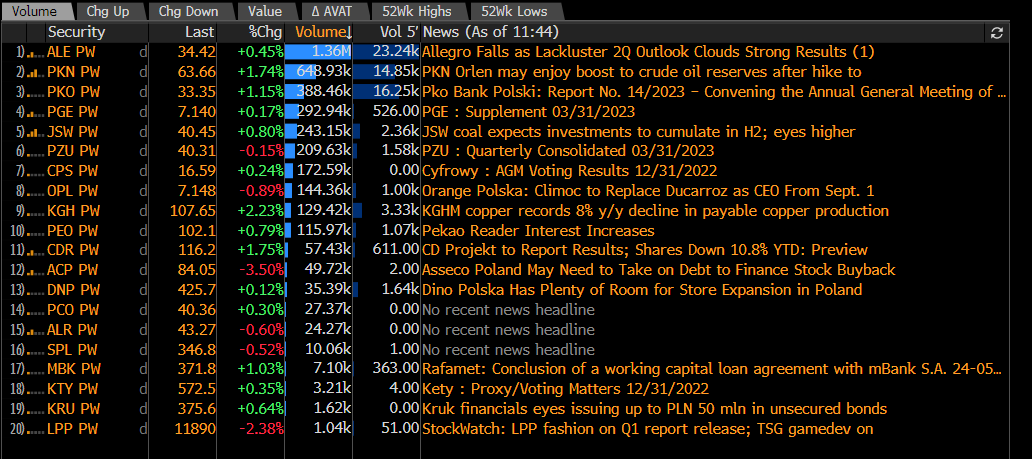Select the SPL PW security
Image resolution: width=1032 pixels, height=459 pixels.
[73, 349]
